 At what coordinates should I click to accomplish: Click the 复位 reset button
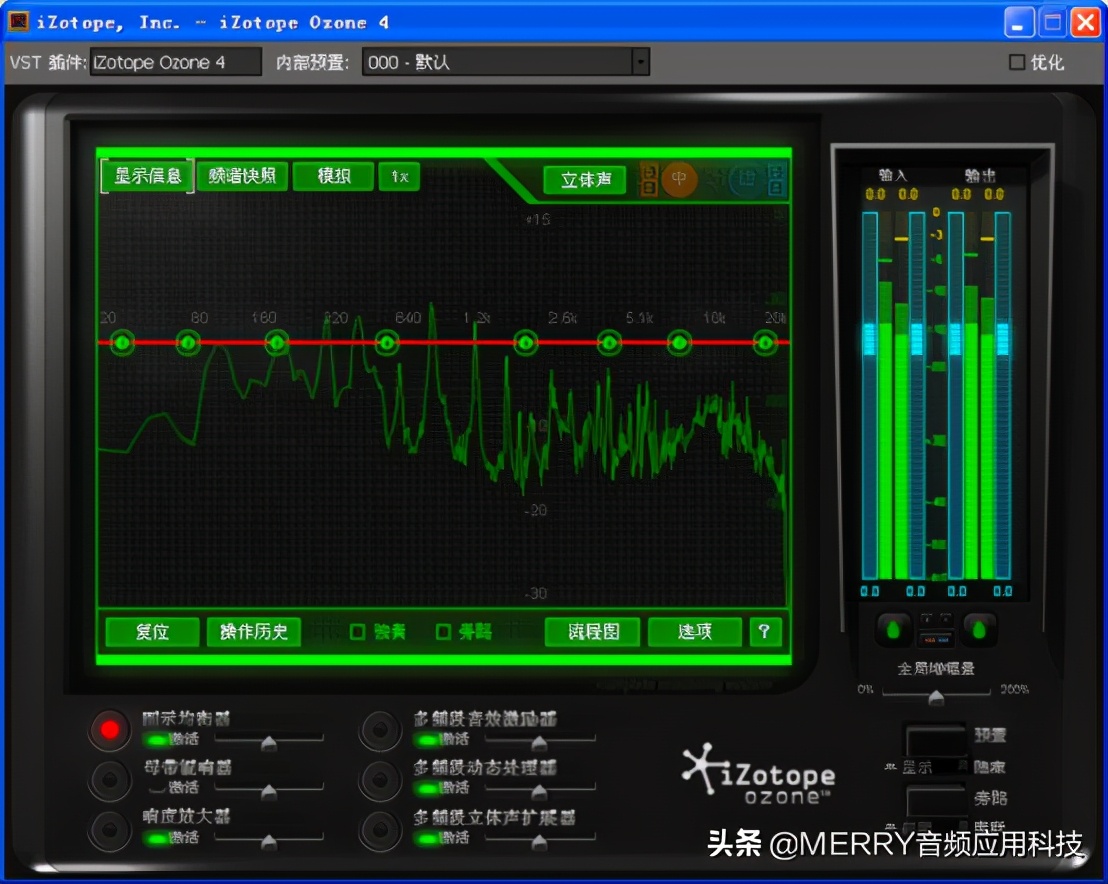pyautogui.click(x=151, y=631)
